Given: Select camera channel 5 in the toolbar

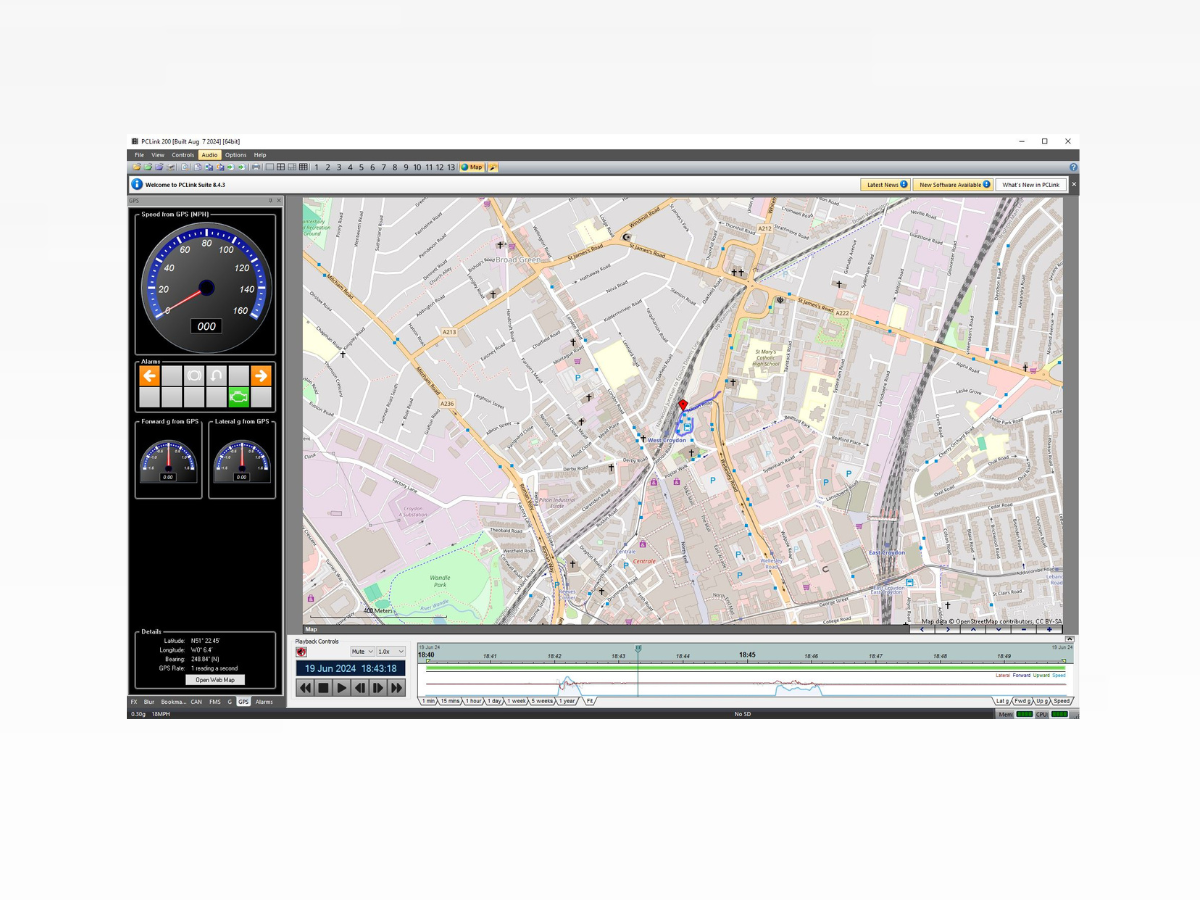Looking at the screenshot, I should (x=361, y=167).
